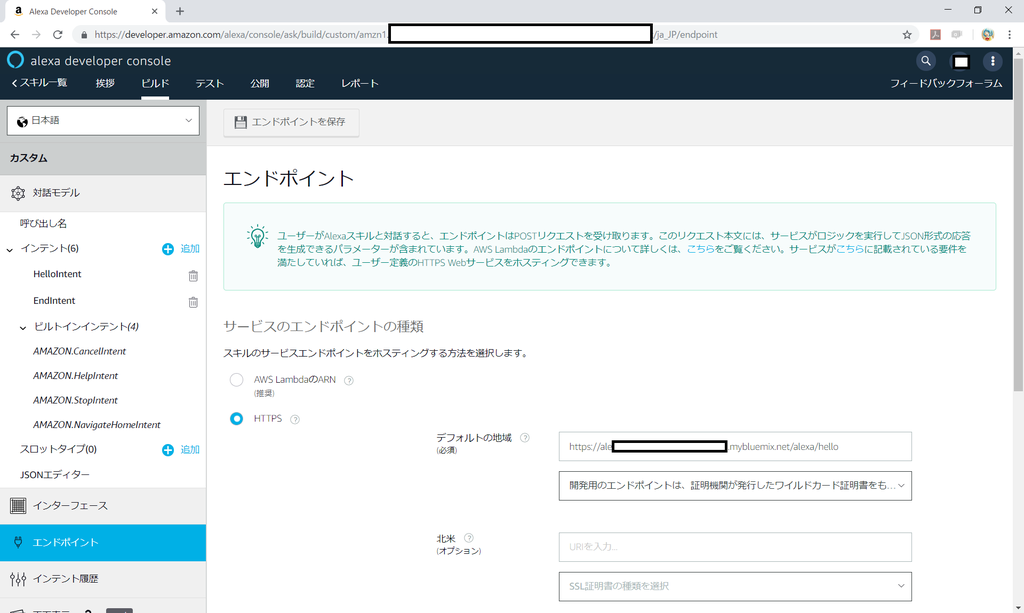Open スロットタイプ(0) in sidebar

[x=58, y=450]
